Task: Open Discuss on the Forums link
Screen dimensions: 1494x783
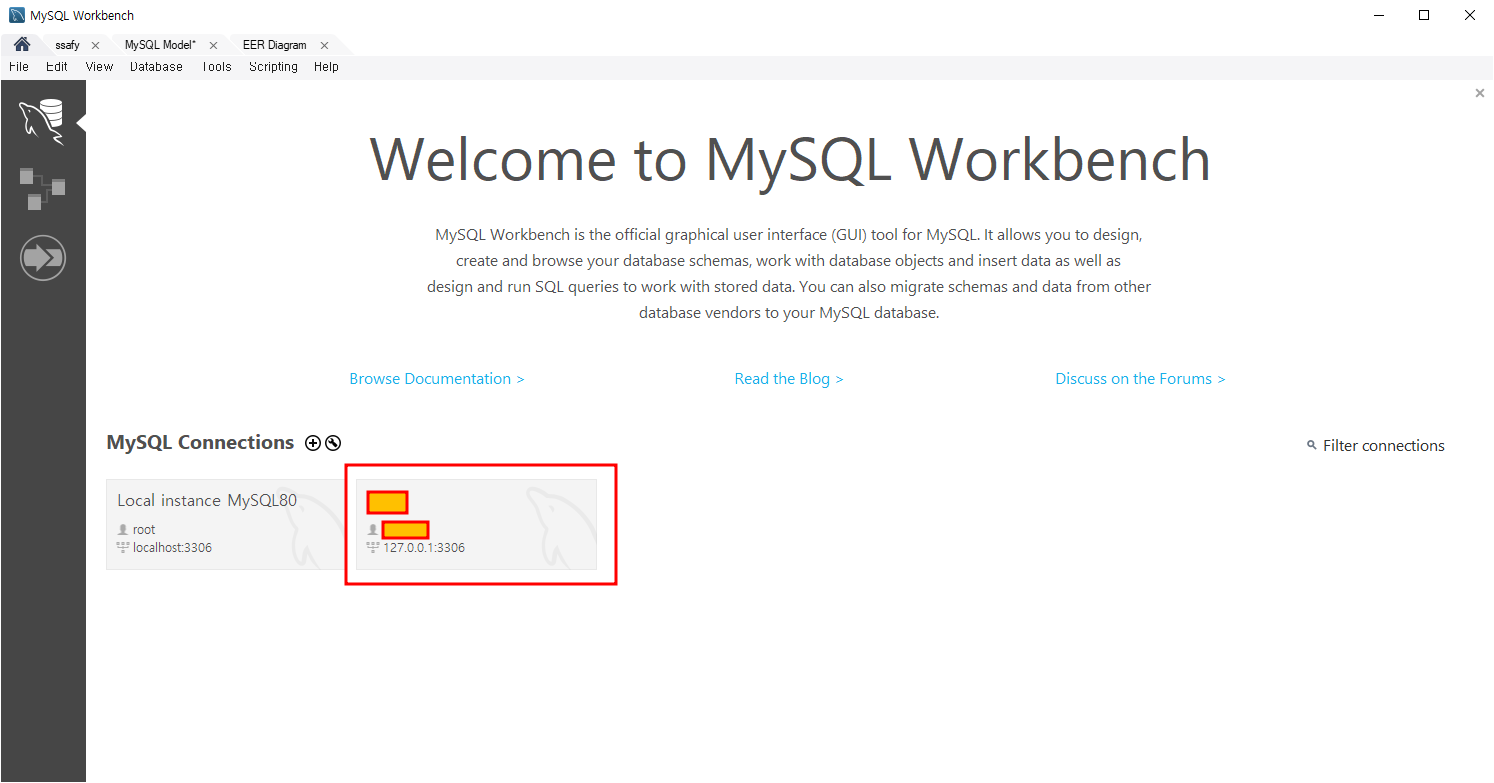Action: point(1140,379)
